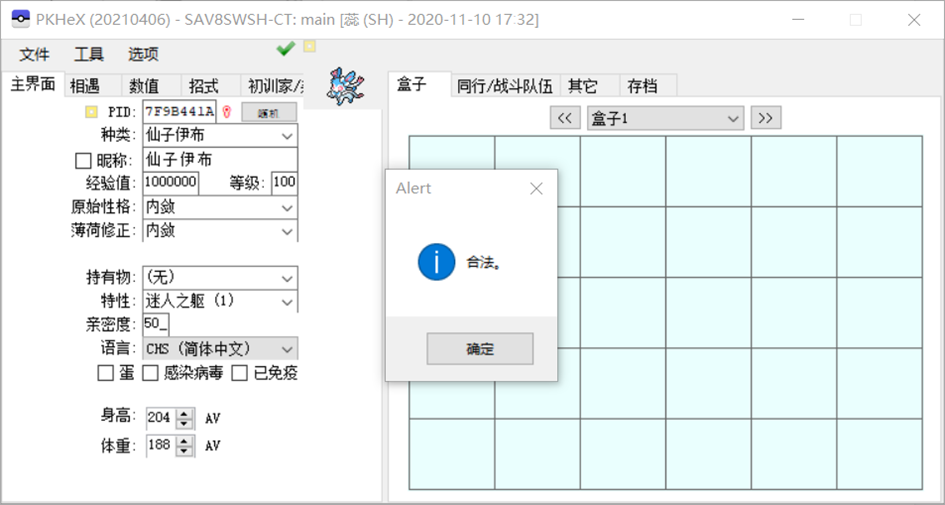Image resolution: width=945 pixels, height=505 pixels.
Task: Close the PKHeX window
Action: pyautogui.click(x=914, y=20)
